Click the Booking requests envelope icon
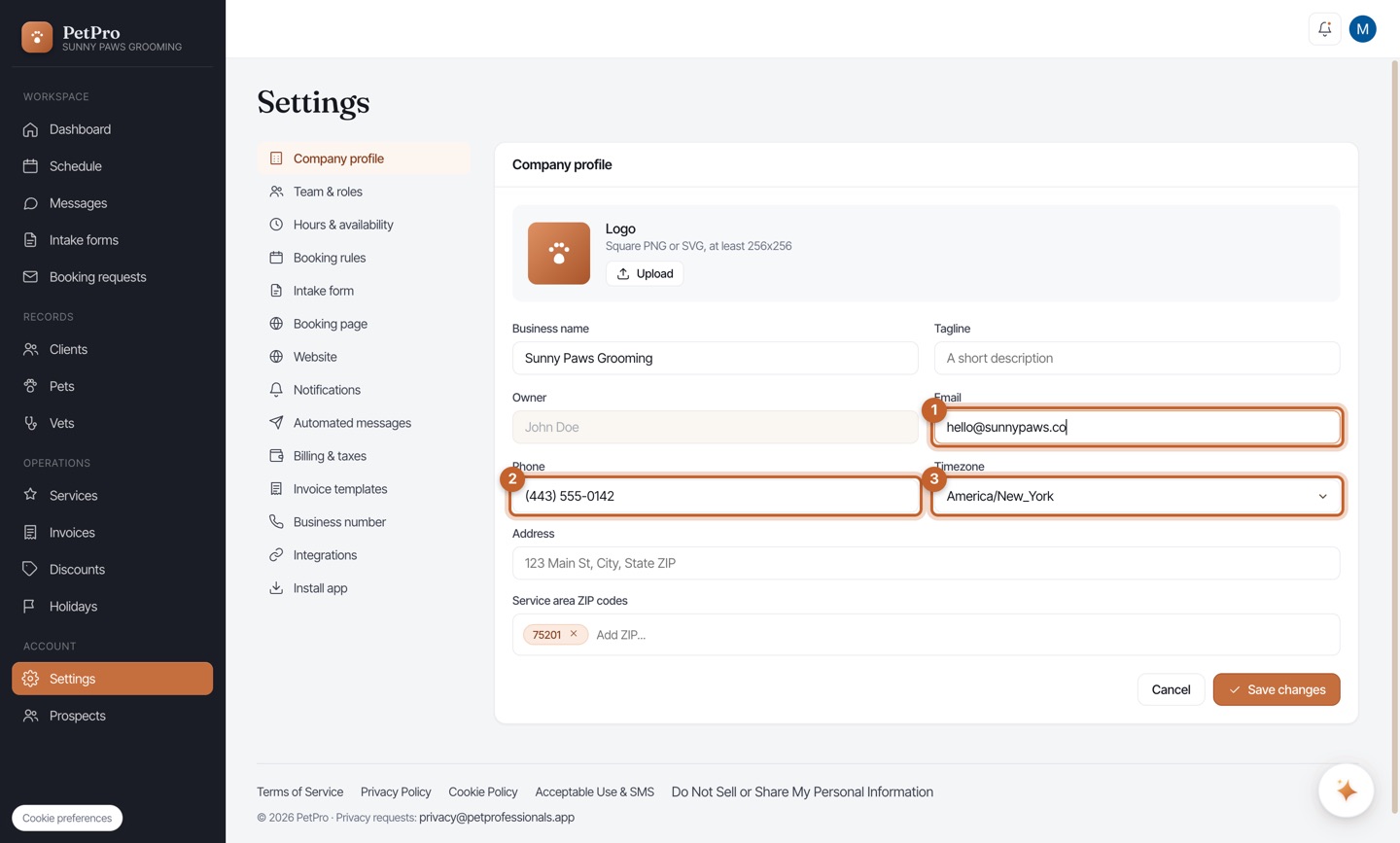 31,277
